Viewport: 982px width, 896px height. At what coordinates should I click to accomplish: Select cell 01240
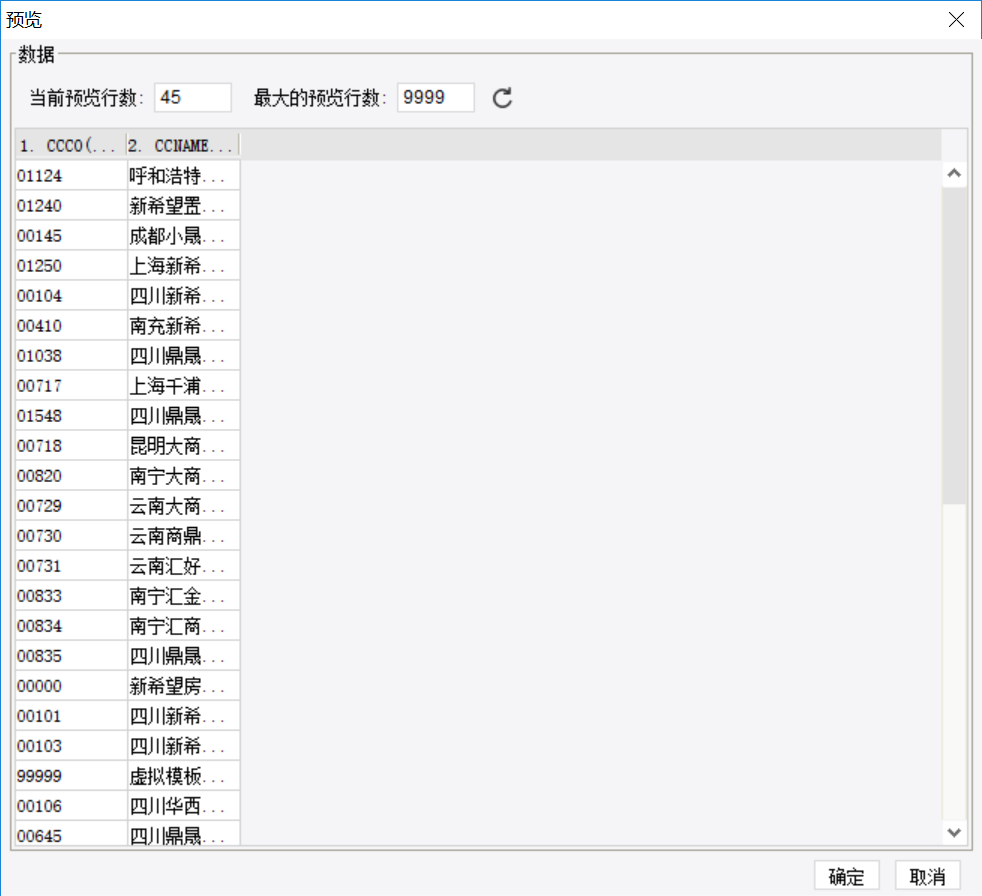pyautogui.click(x=71, y=206)
